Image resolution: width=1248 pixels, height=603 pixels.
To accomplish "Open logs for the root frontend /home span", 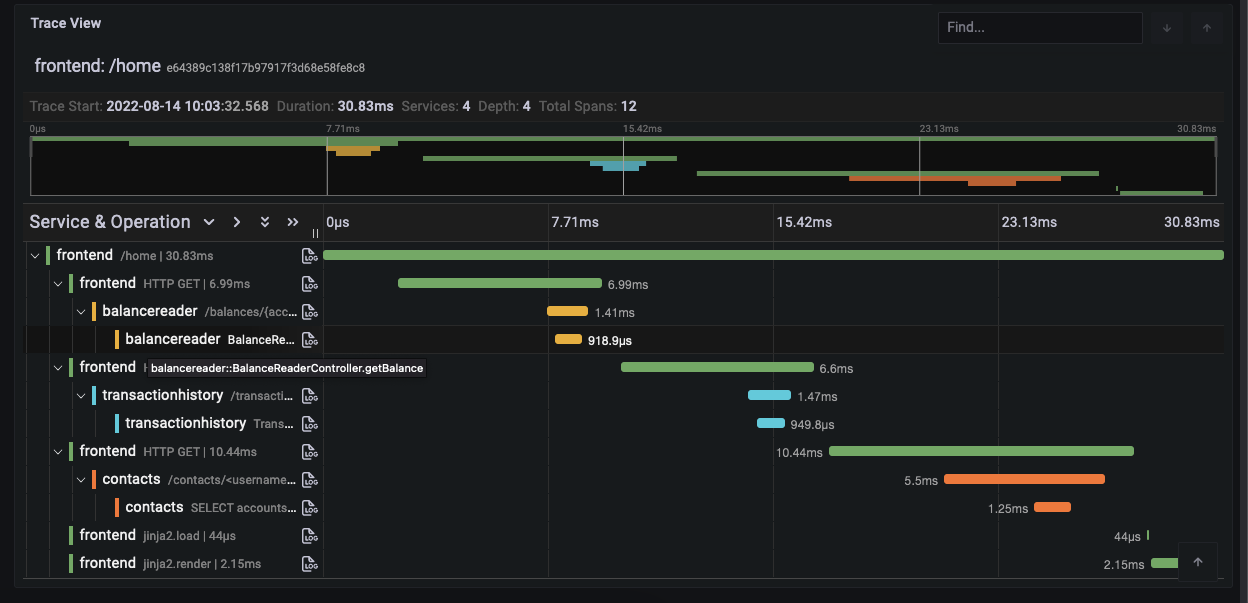I will tap(310, 255).
